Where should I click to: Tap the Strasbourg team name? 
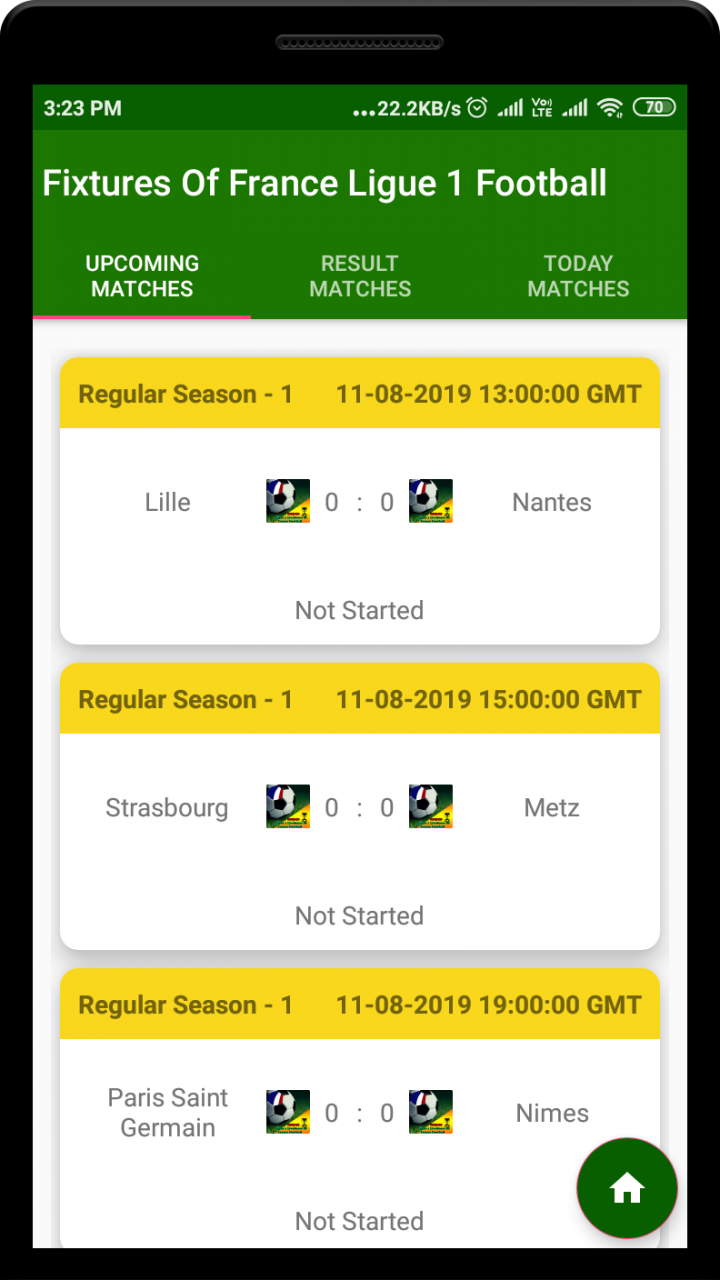tap(167, 808)
